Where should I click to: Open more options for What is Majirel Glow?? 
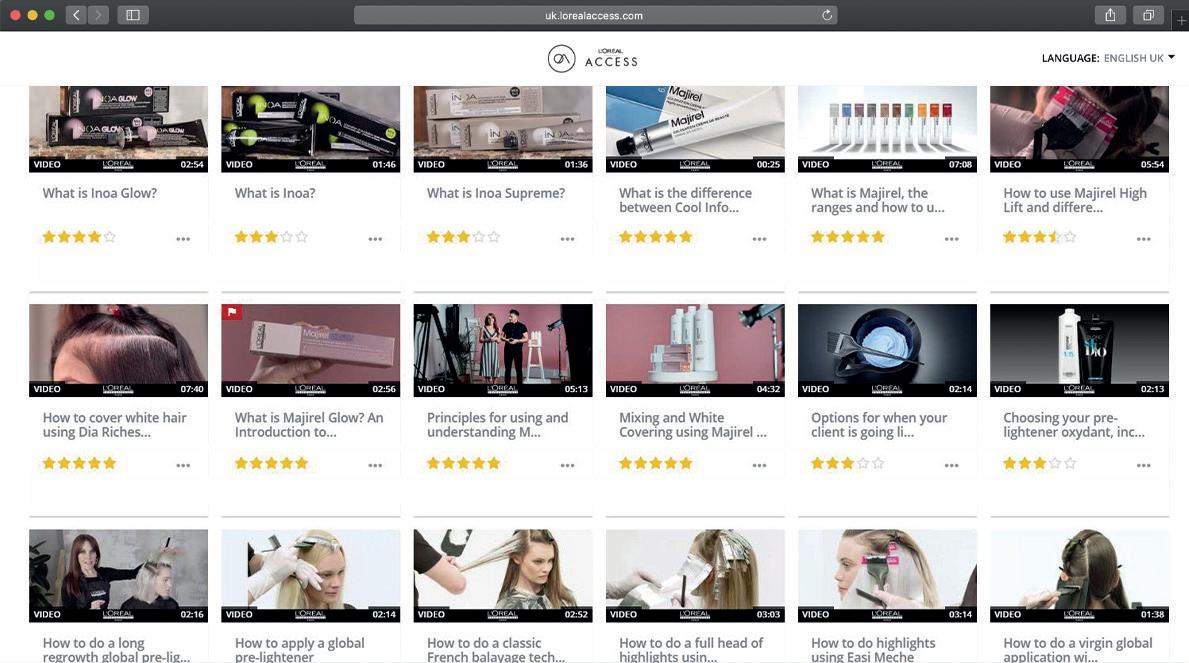tap(375, 465)
